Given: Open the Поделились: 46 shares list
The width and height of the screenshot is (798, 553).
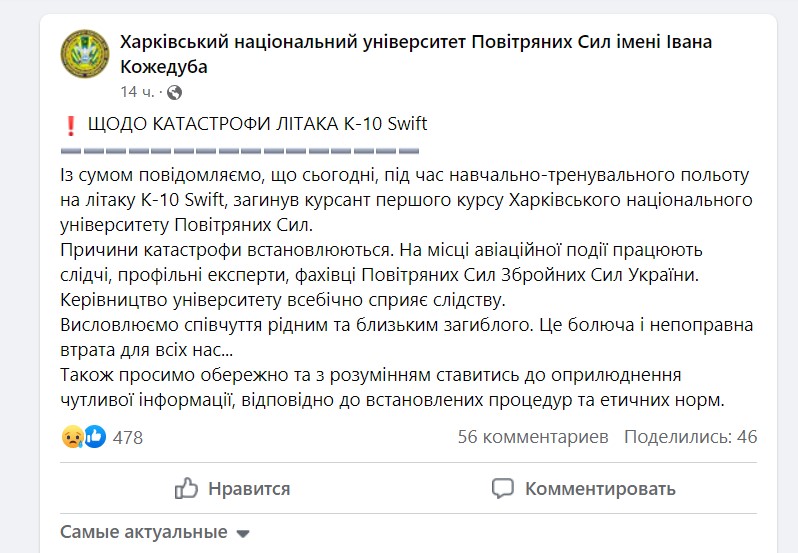Looking at the screenshot, I should coord(691,437).
